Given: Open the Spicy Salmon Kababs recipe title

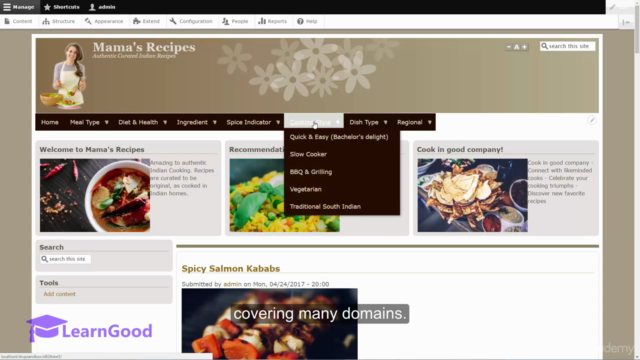Looking at the screenshot, I should pyautogui.click(x=231, y=269).
